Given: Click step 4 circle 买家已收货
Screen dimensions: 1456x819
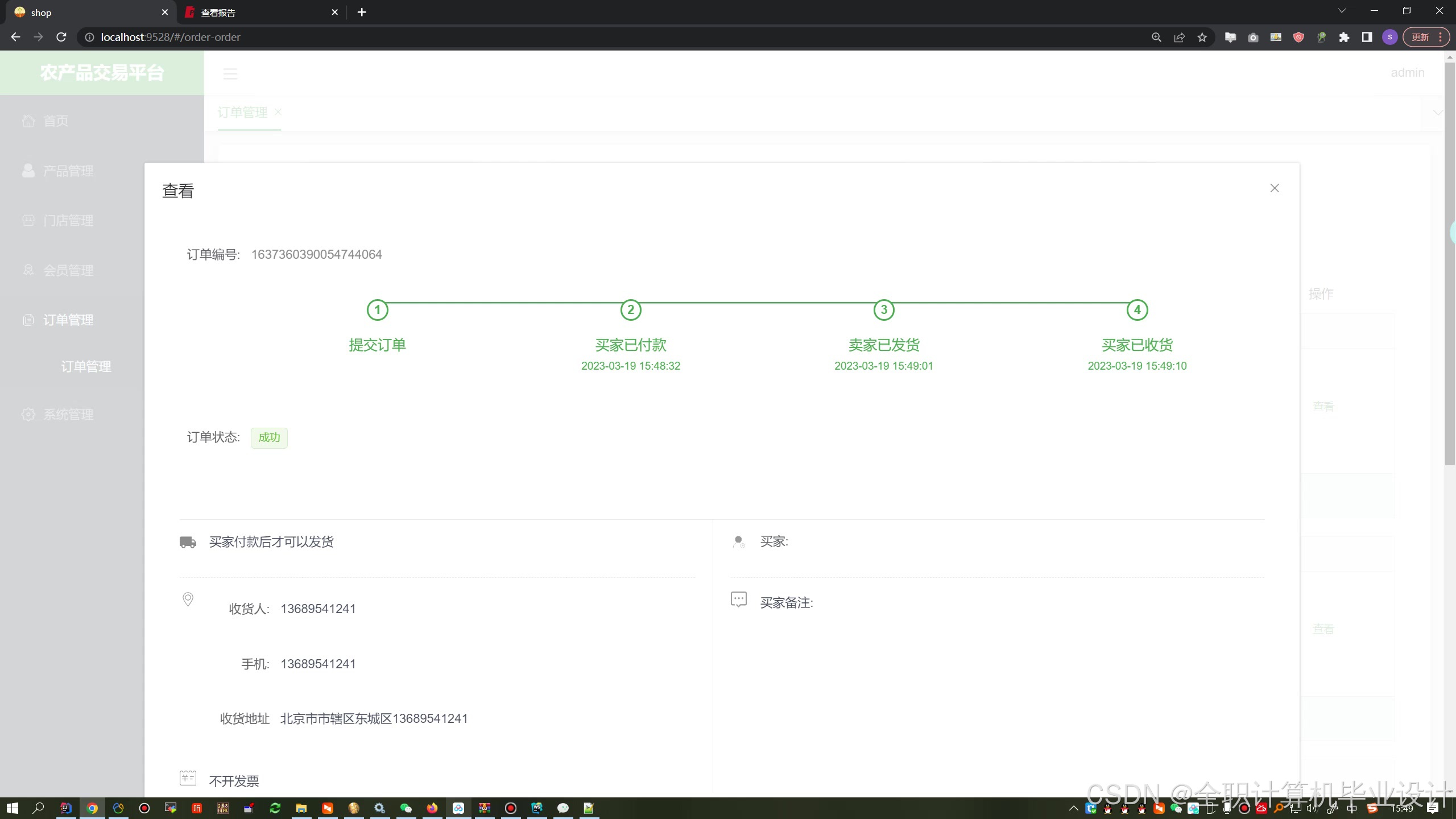Looking at the screenshot, I should coord(1137,310).
